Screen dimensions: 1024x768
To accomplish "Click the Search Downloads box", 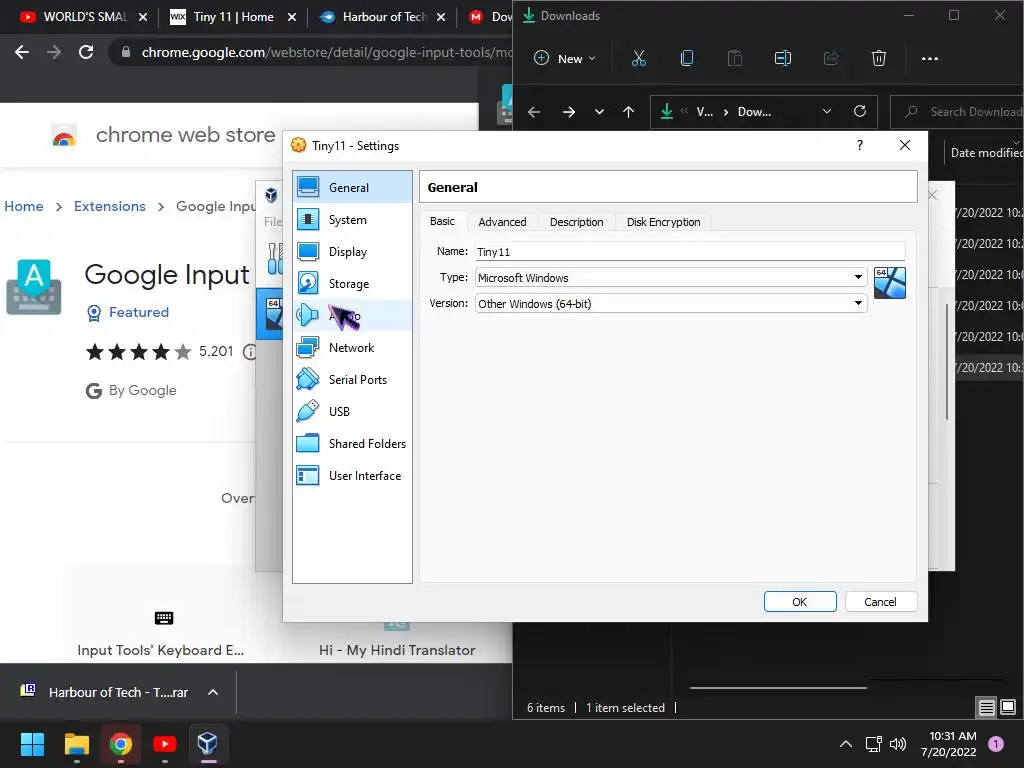I will tap(957, 112).
